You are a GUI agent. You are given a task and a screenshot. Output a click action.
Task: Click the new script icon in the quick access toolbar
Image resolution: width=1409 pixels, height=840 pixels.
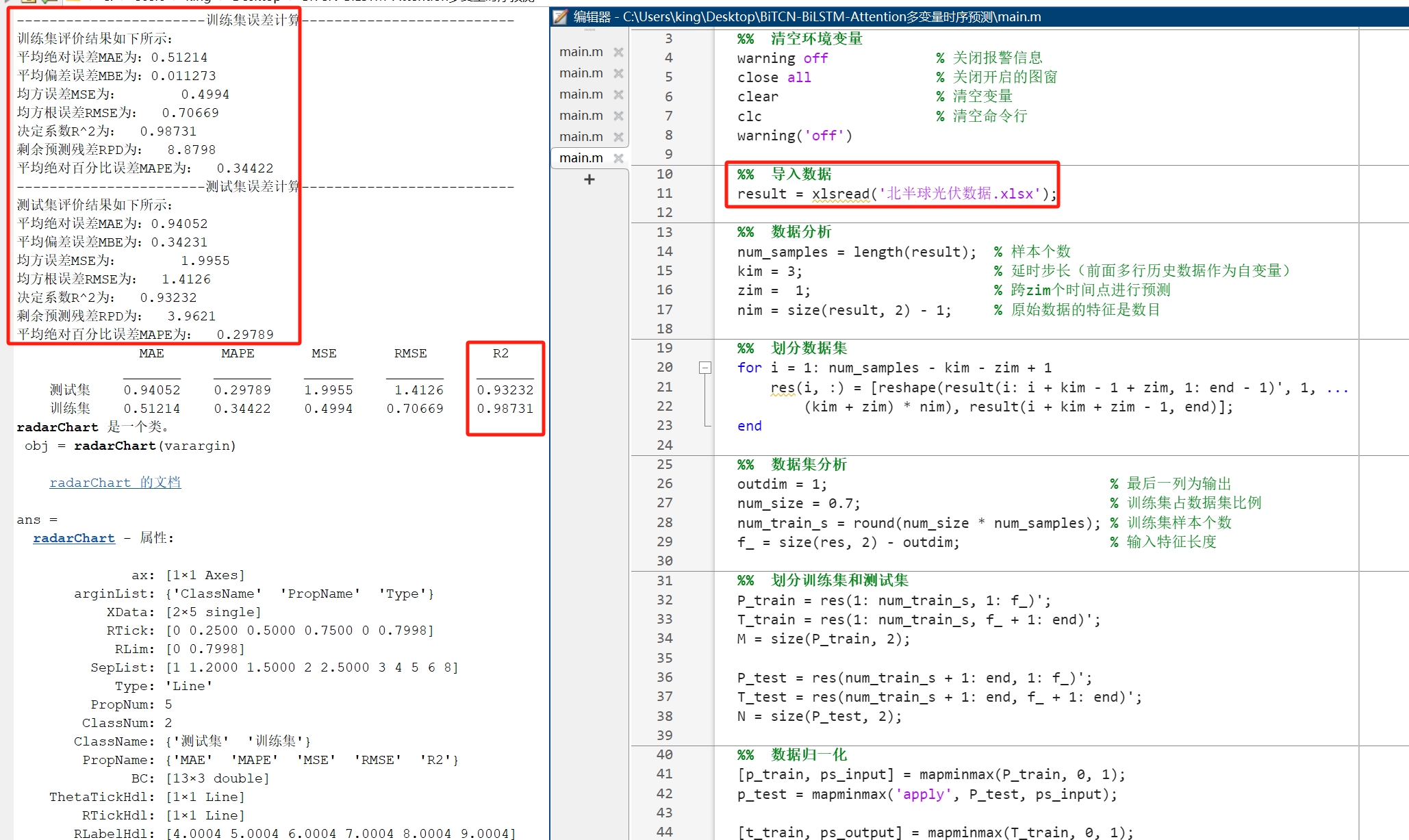click(28, 3)
